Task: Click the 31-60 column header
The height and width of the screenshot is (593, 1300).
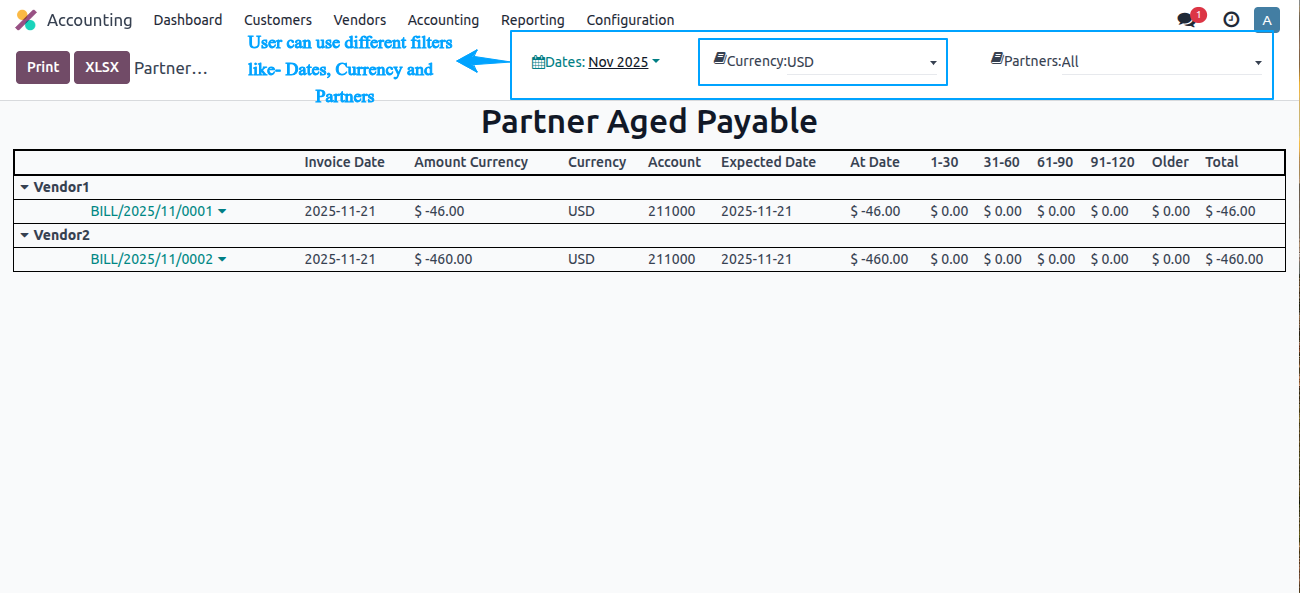Action: [x=1001, y=162]
